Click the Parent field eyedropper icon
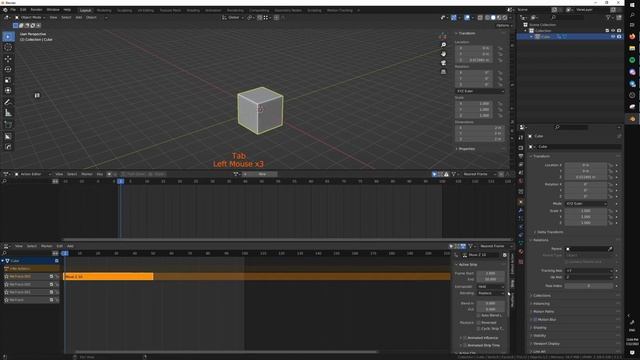Image resolution: width=640 pixels, height=360 pixels. pos(610,249)
